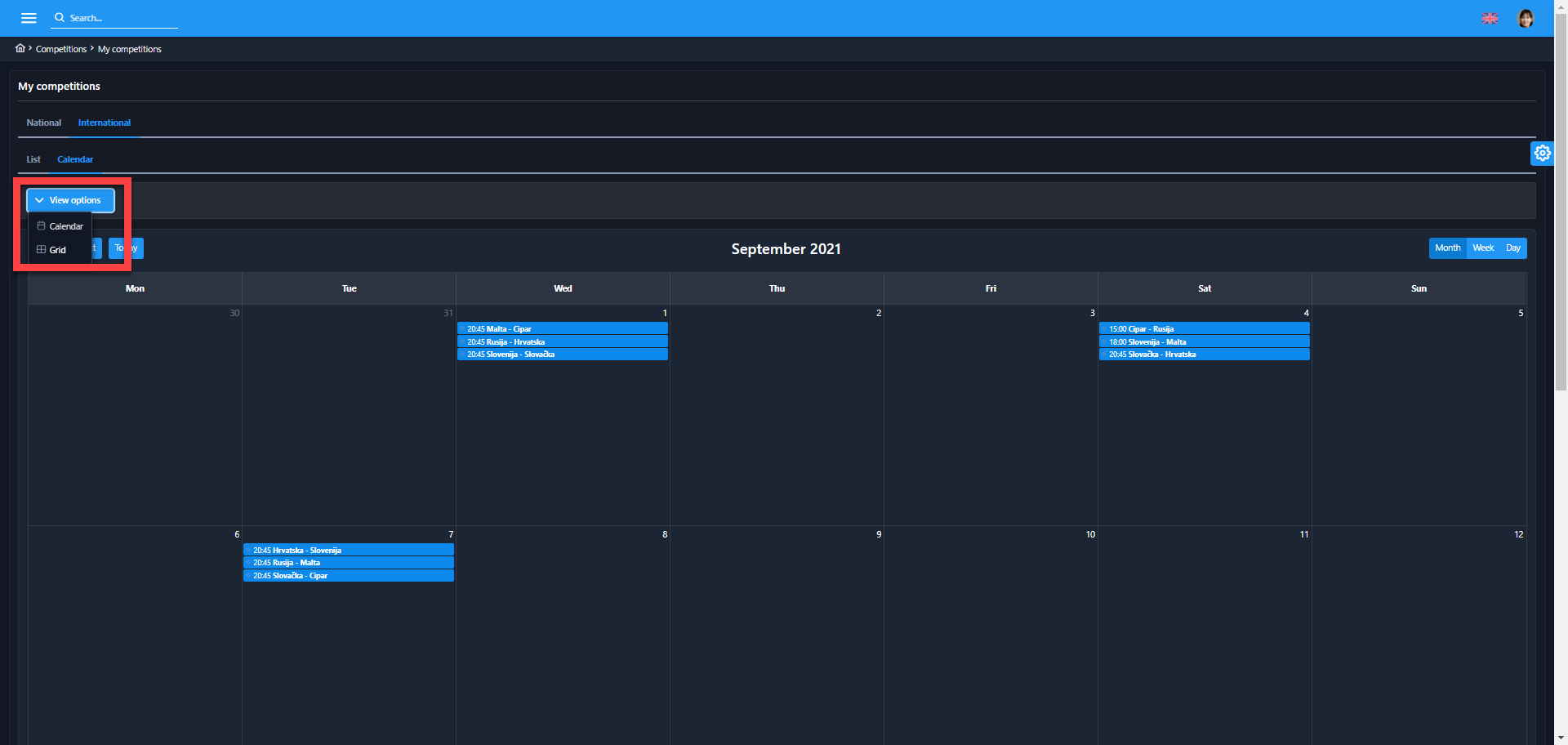Switch calendar to Day view
1568x745 pixels.
coord(1512,248)
